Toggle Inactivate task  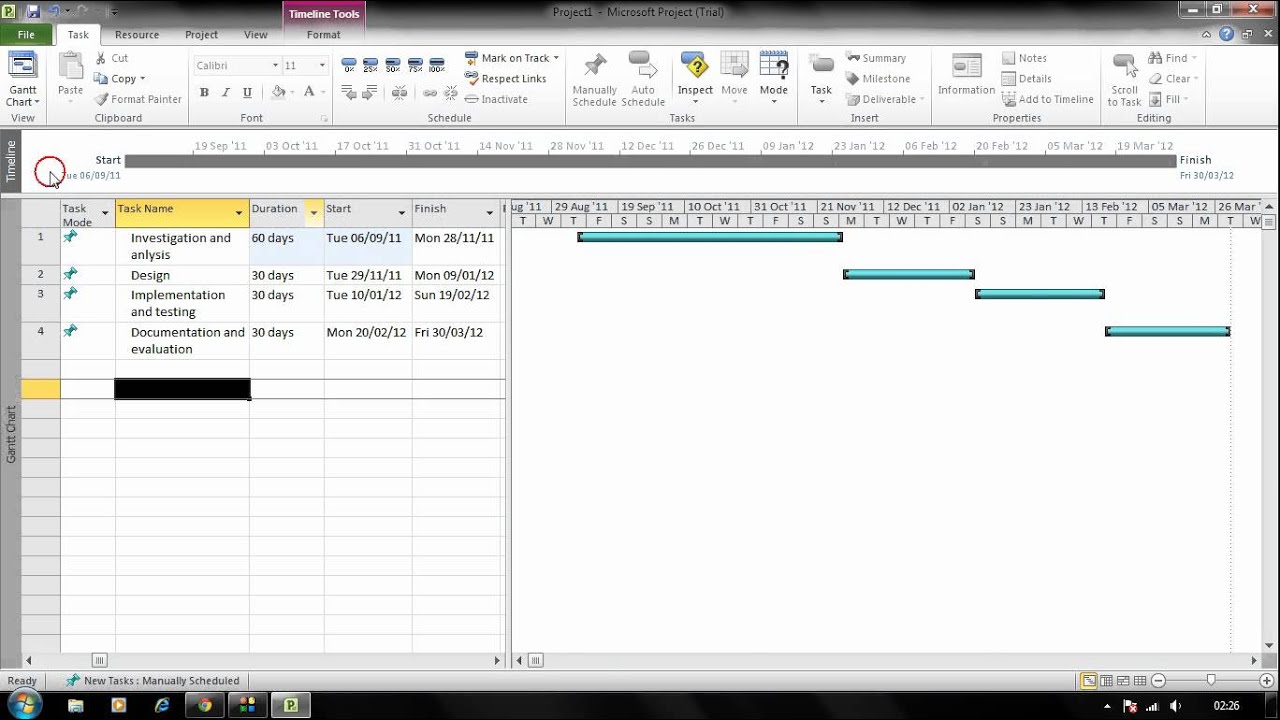pyautogui.click(x=496, y=99)
